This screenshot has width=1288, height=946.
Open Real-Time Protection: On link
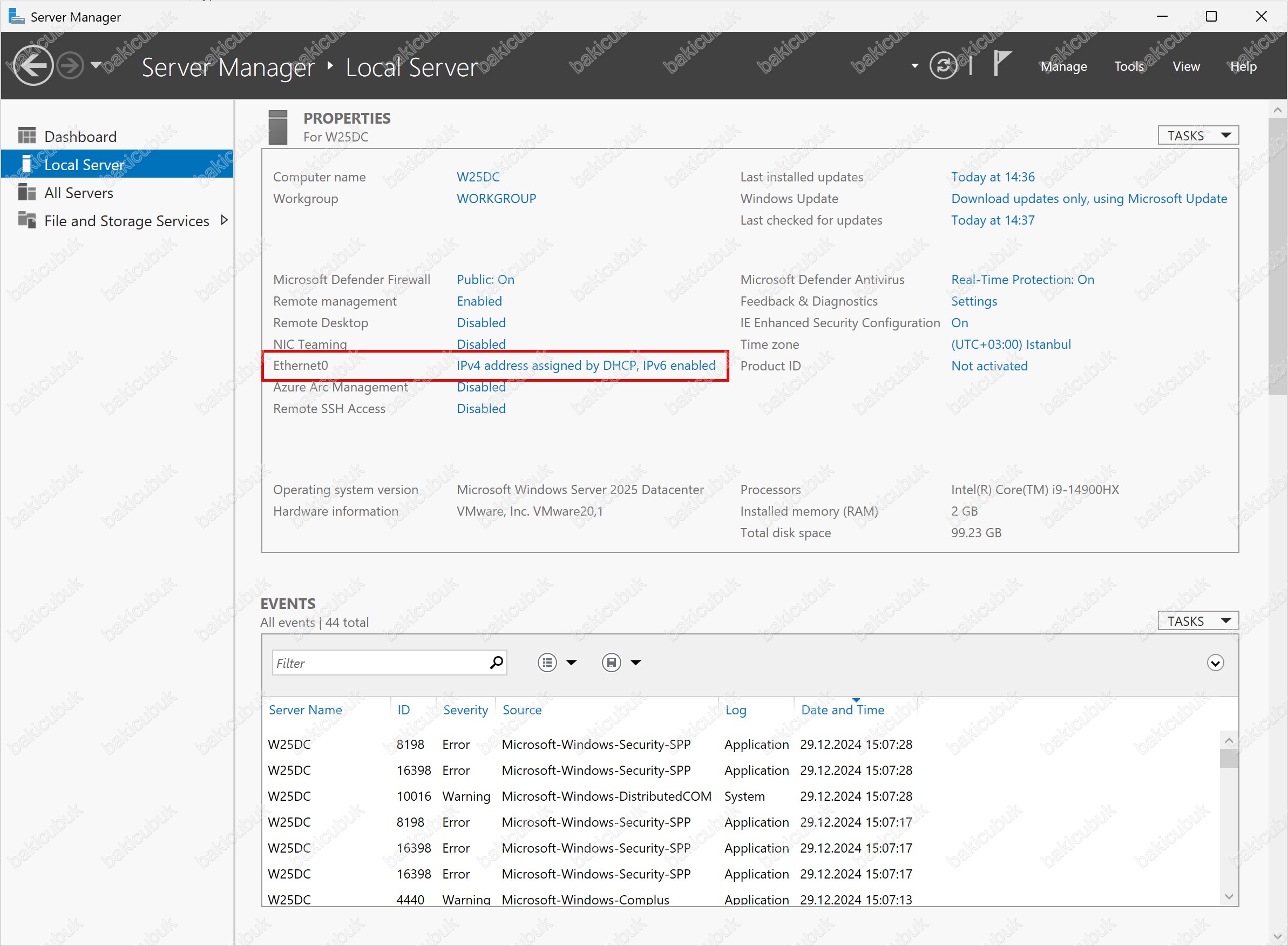tap(1022, 280)
